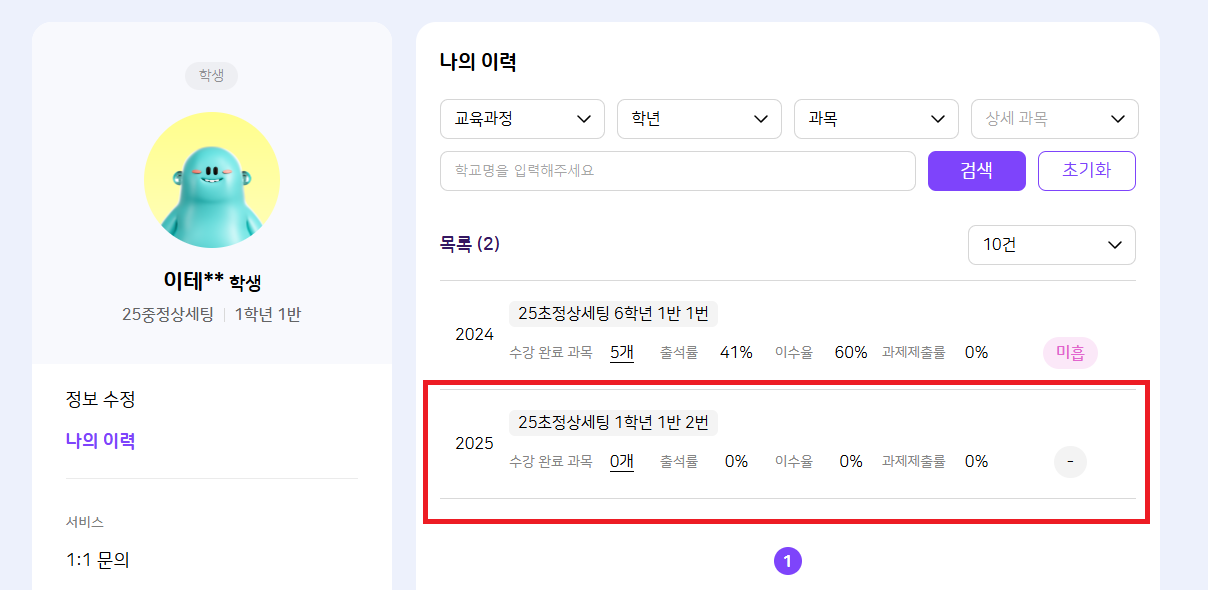Image resolution: width=1208 pixels, height=590 pixels.
Task: Select 나의 이력 in the sidebar
Action: (x=100, y=441)
